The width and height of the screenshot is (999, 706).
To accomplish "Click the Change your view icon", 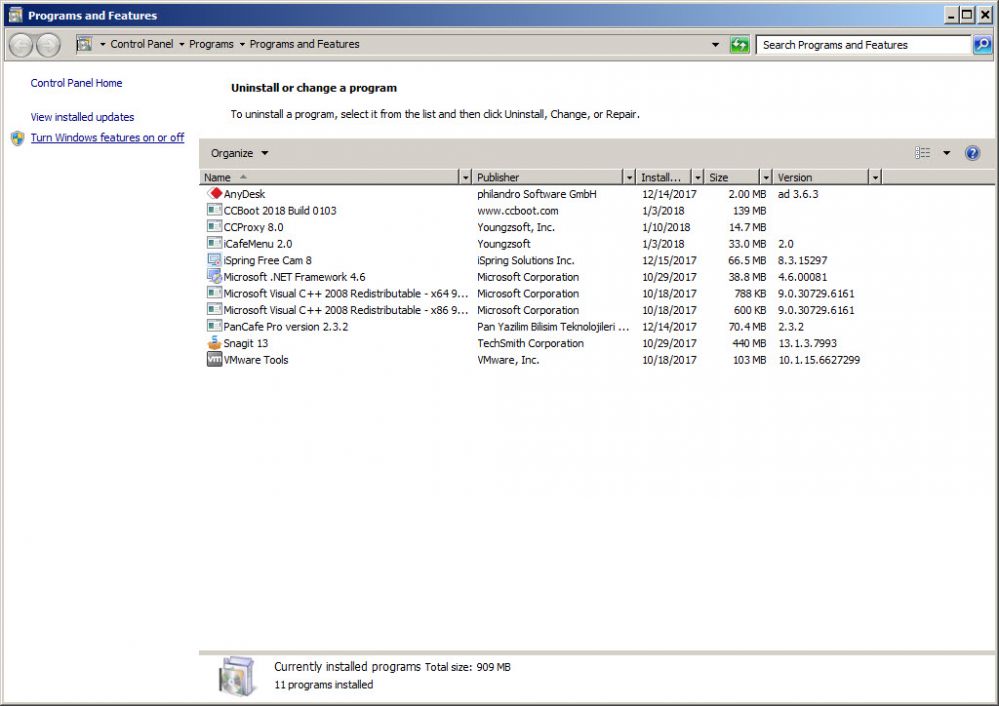I will 923,153.
